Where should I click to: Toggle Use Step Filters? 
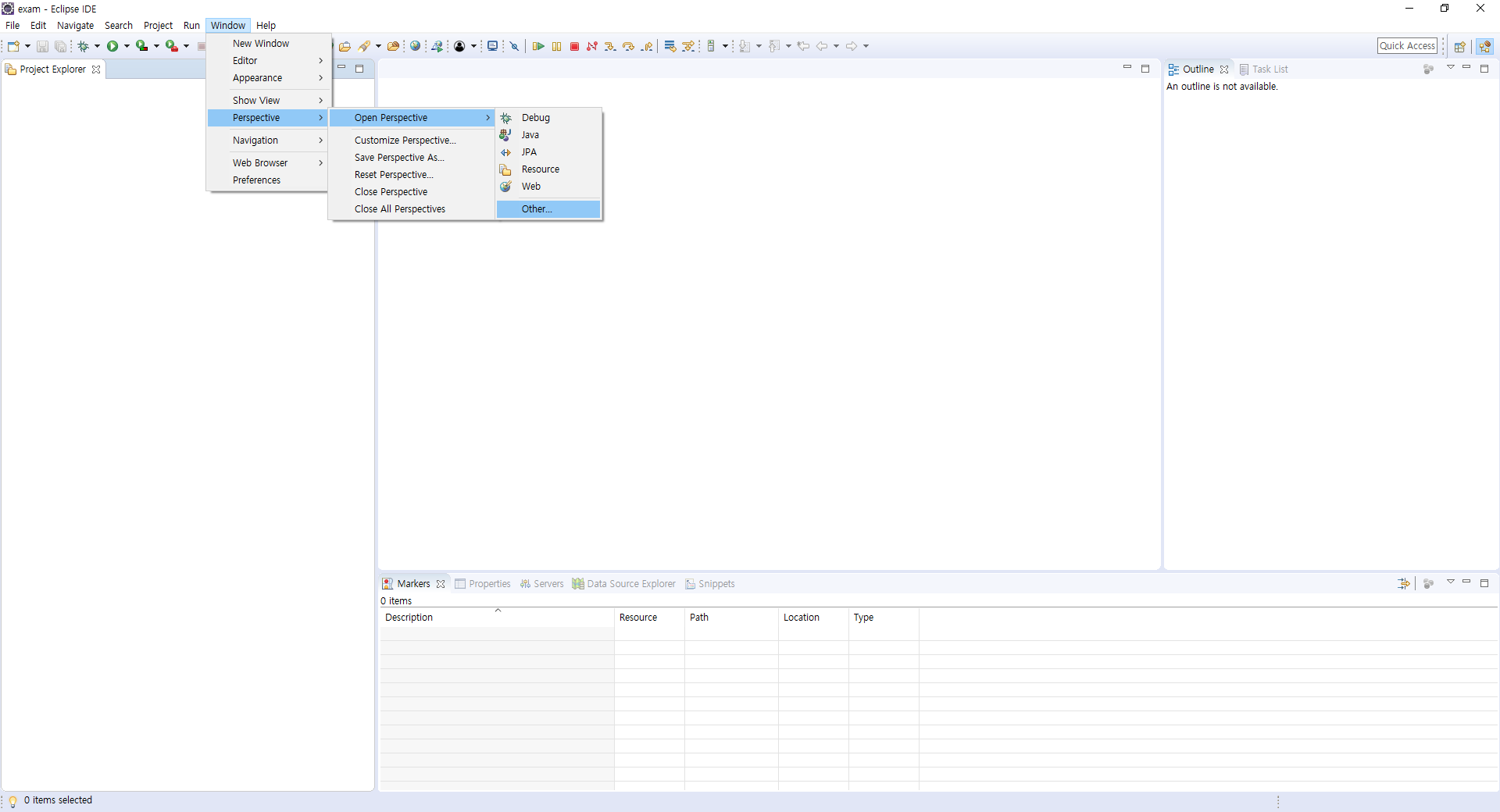click(x=688, y=46)
